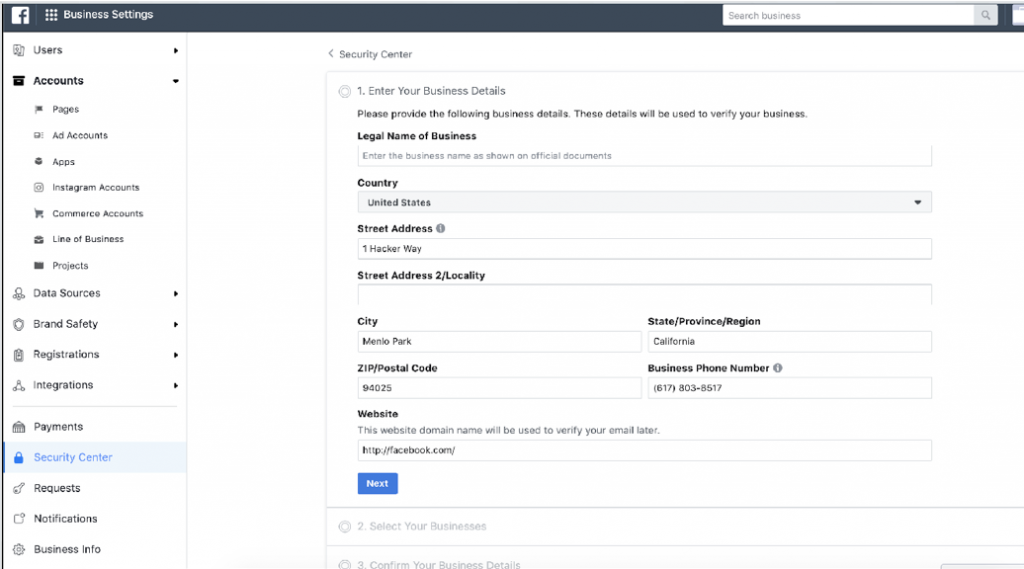This screenshot has height=569, width=1024.
Task: Click the search magnifier icon
Action: point(985,16)
